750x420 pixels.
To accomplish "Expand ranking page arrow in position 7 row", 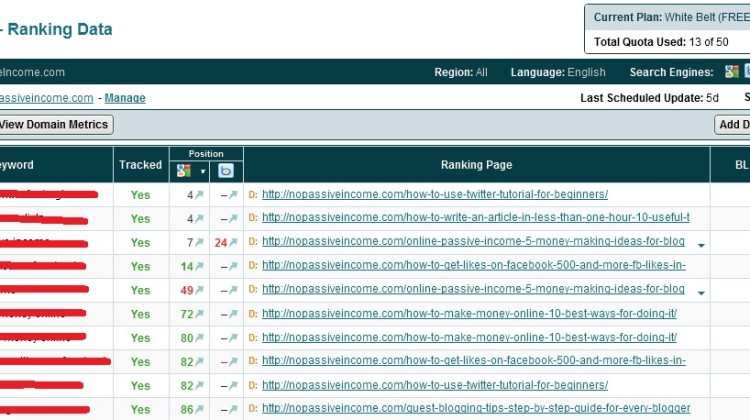I will [701, 245].
